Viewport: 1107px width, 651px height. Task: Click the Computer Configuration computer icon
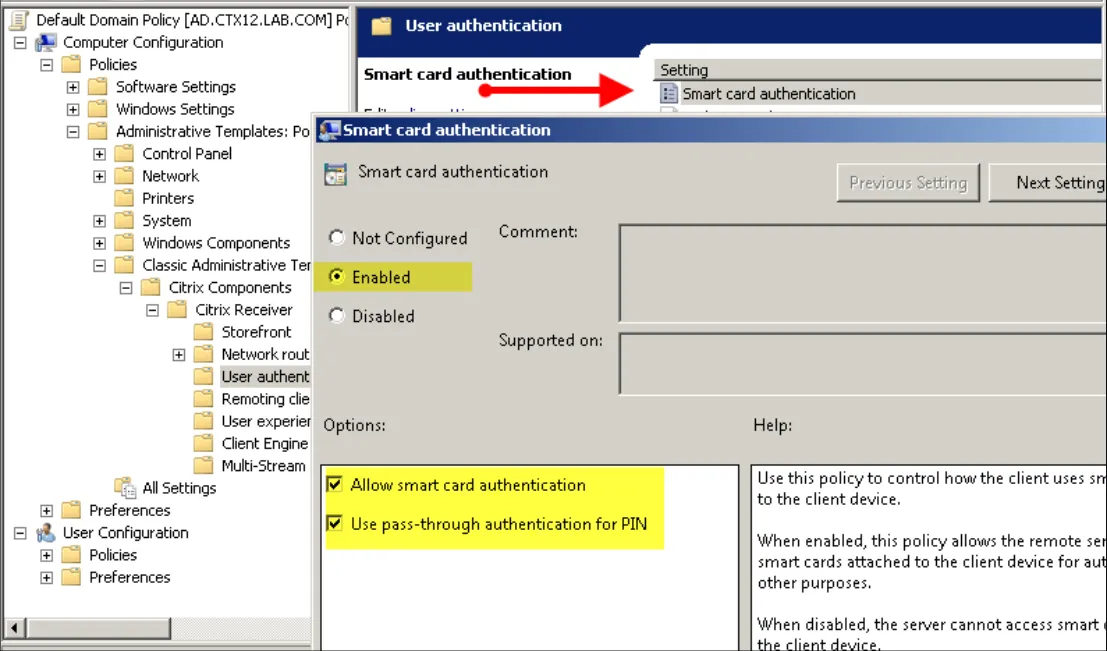coord(46,42)
